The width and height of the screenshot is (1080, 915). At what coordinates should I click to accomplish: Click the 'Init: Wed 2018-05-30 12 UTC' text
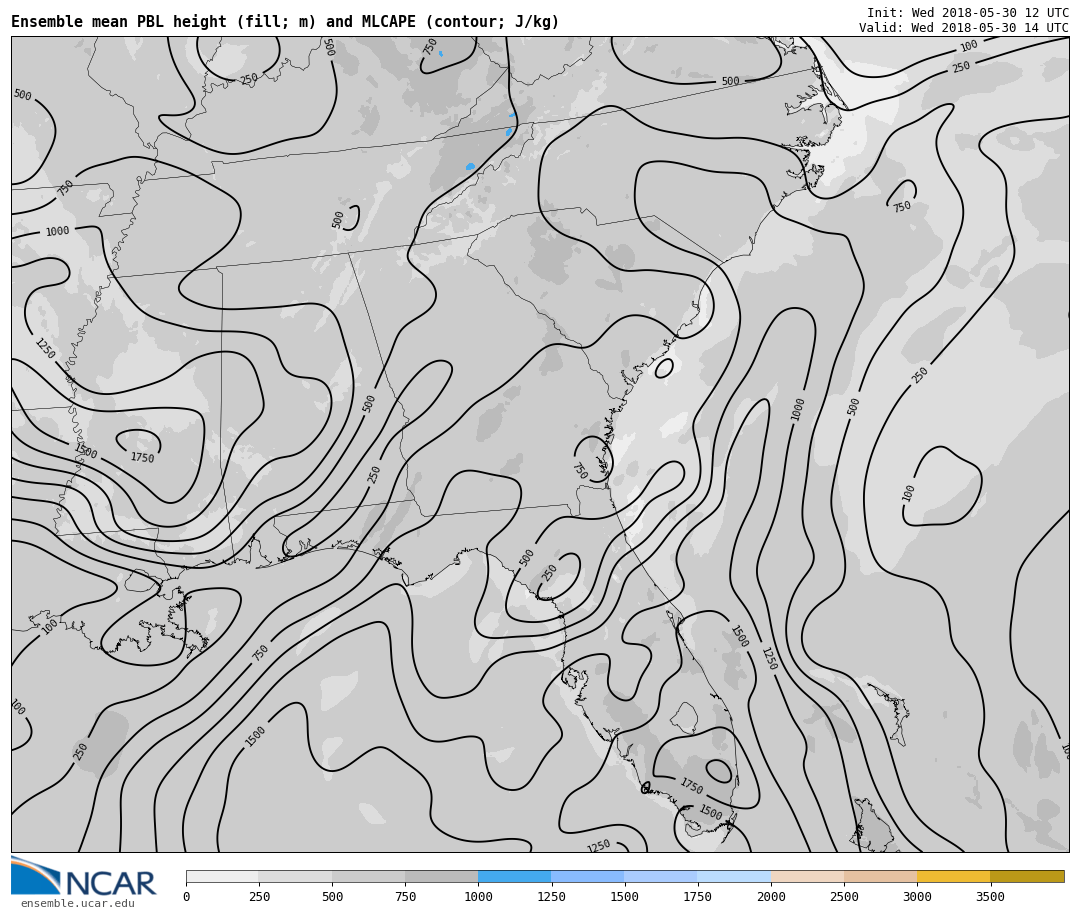click(967, 13)
